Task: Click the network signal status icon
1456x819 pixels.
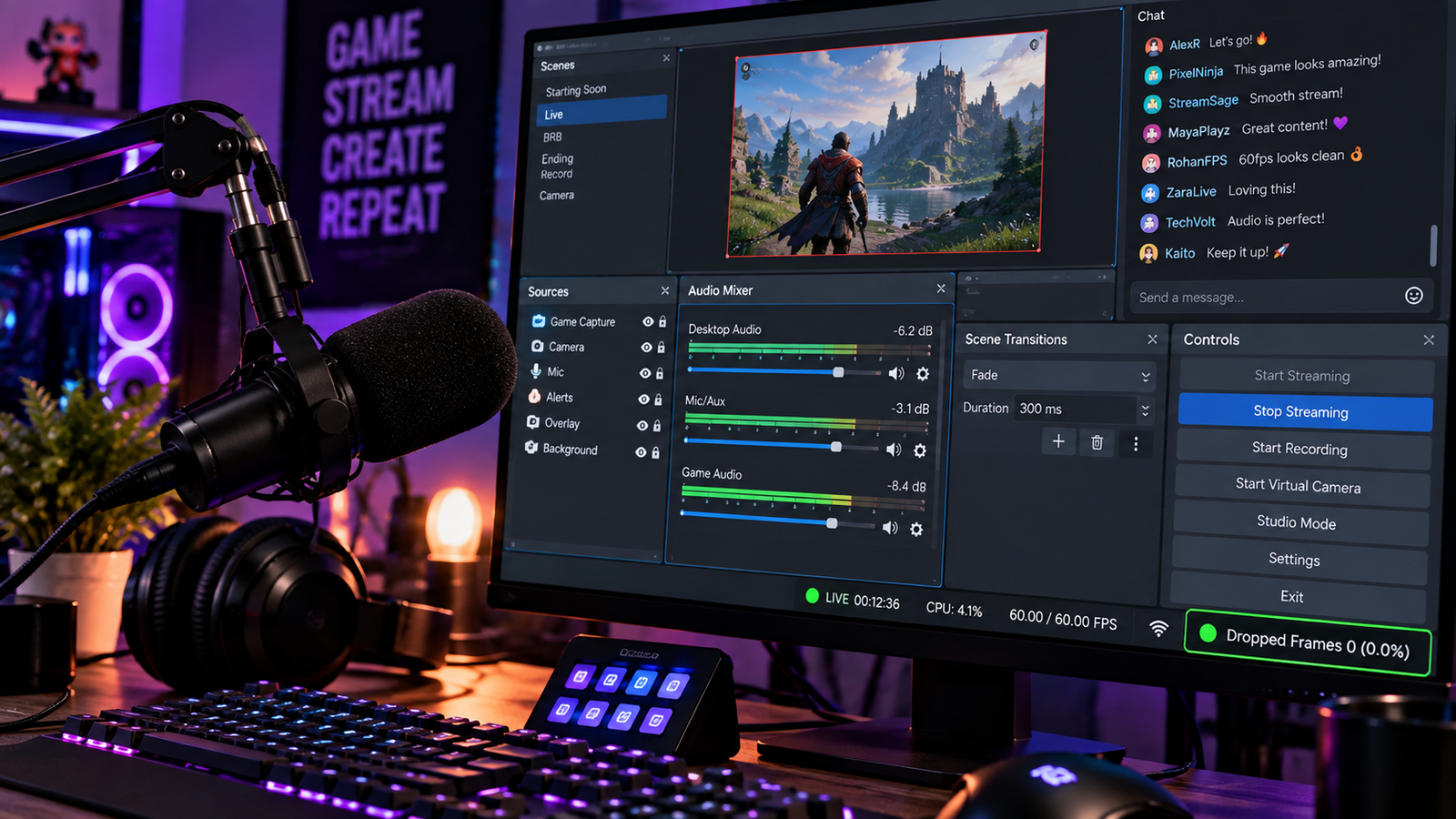Action: coord(1158,628)
